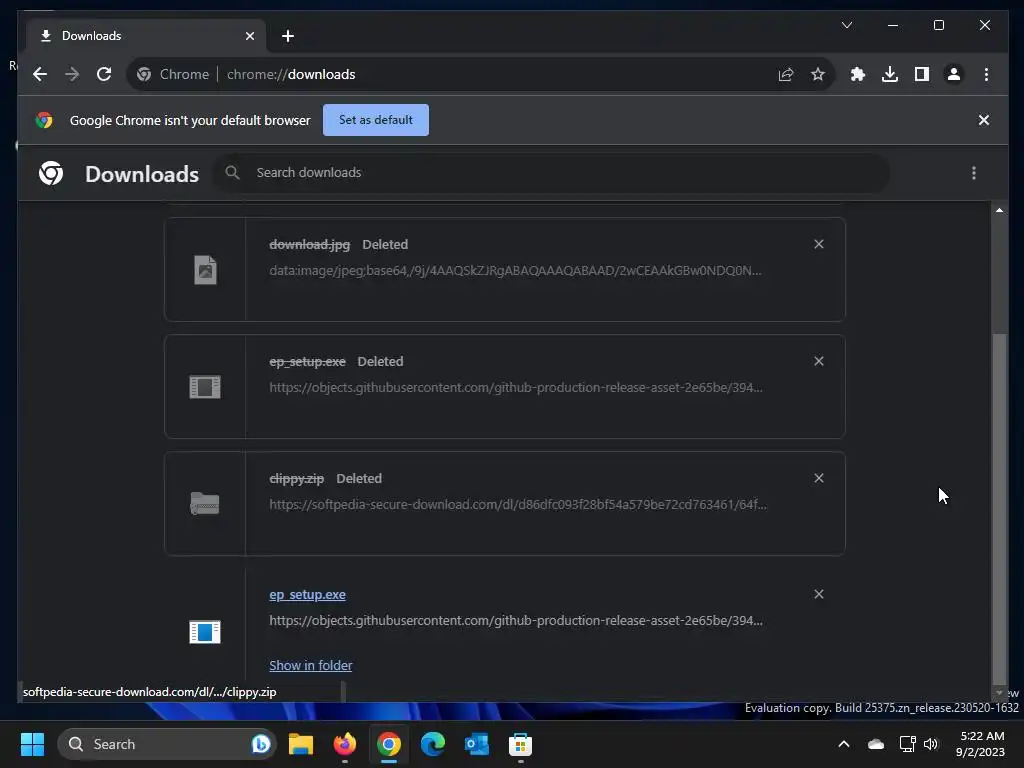Click the OneDrive cloud tray icon
This screenshot has width=1024, height=768.
[876, 744]
